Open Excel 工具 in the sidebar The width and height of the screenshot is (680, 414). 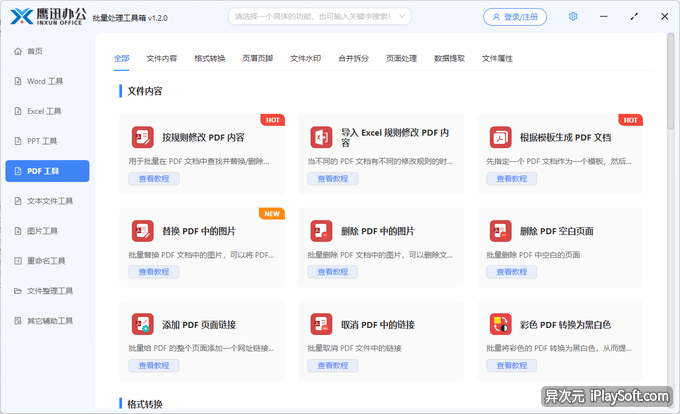point(47,111)
